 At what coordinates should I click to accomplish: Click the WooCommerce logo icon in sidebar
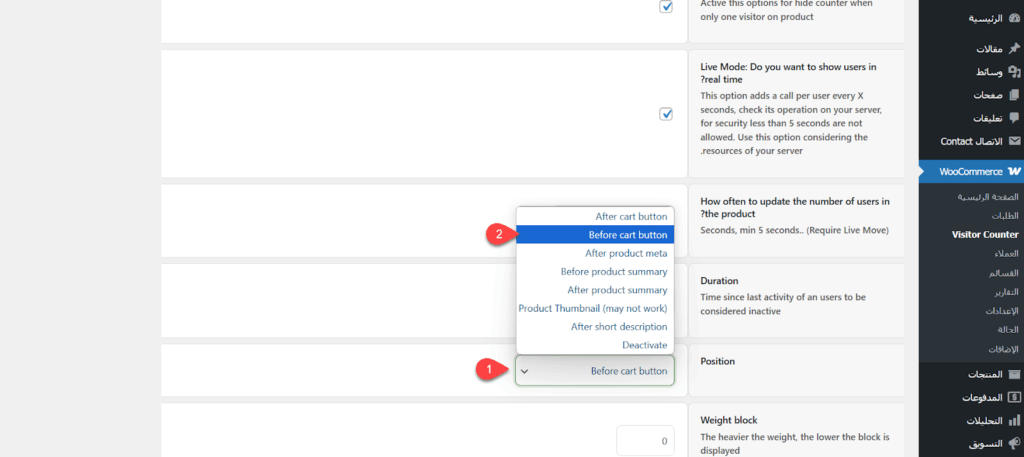click(1014, 172)
